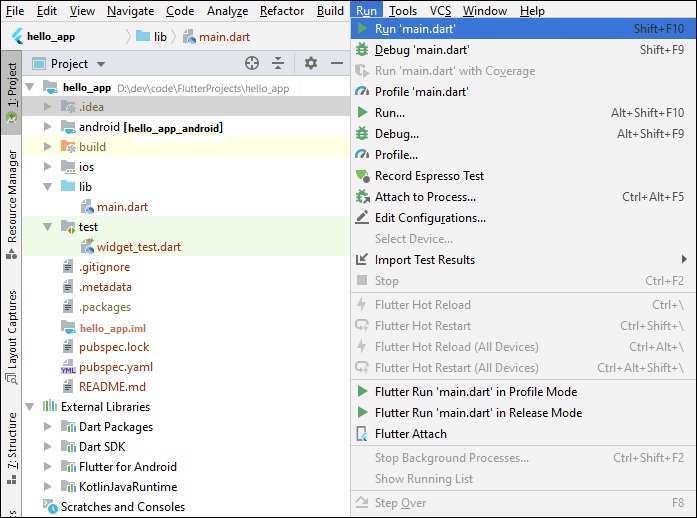Click green play icon for Release Mode run
The height and width of the screenshot is (518, 697).
point(362,412)
